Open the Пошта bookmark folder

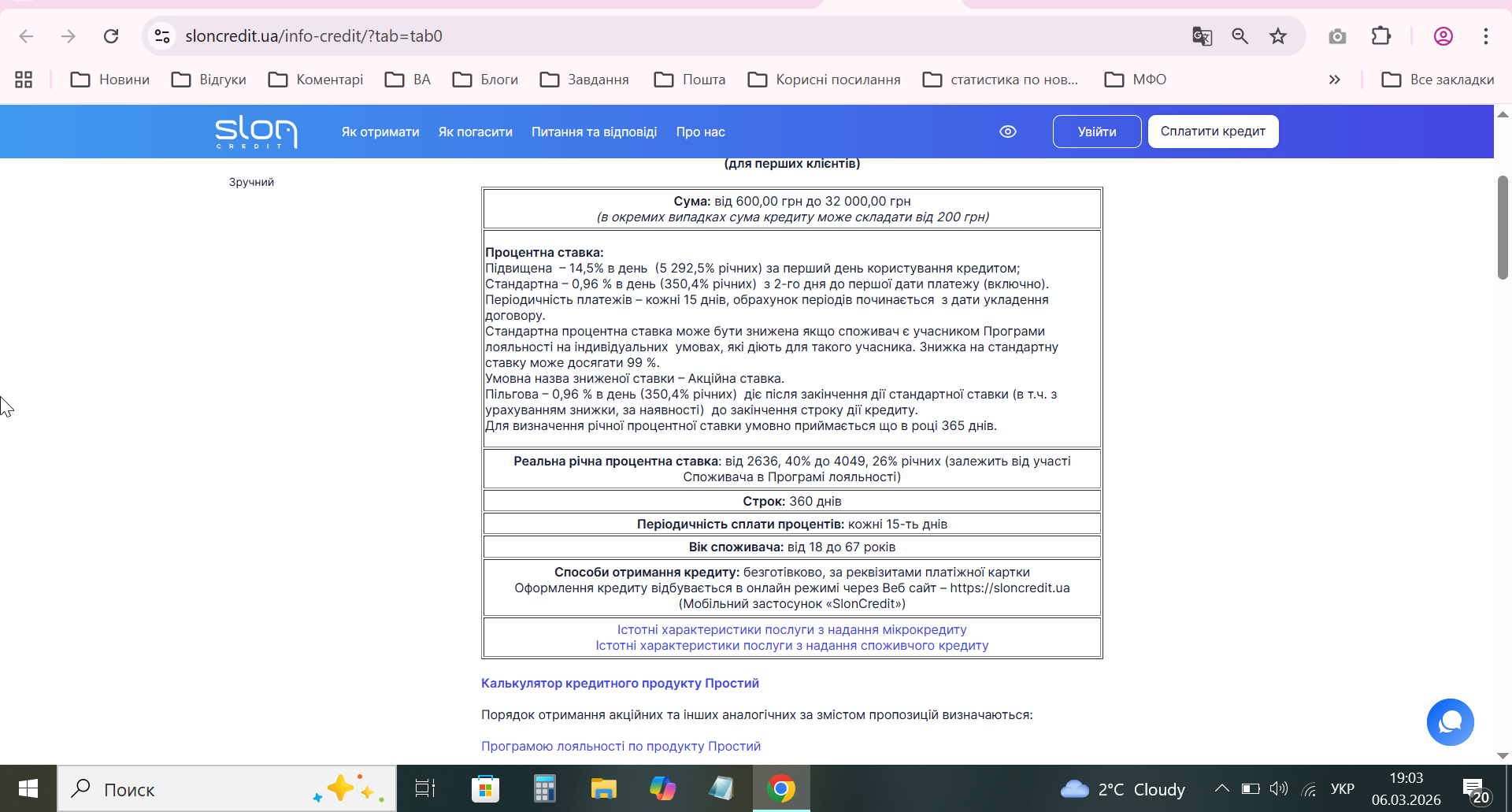690,80
